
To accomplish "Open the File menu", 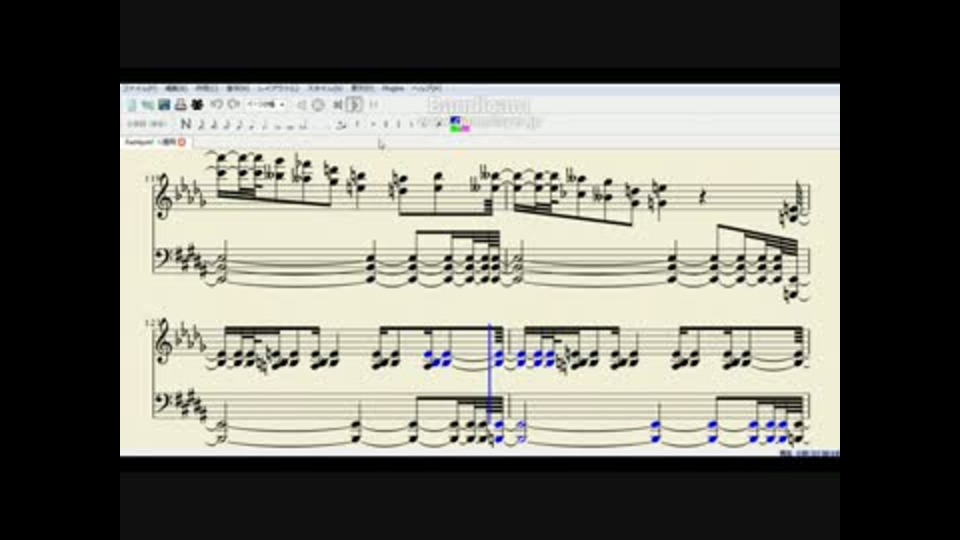I will pos(138,88).
